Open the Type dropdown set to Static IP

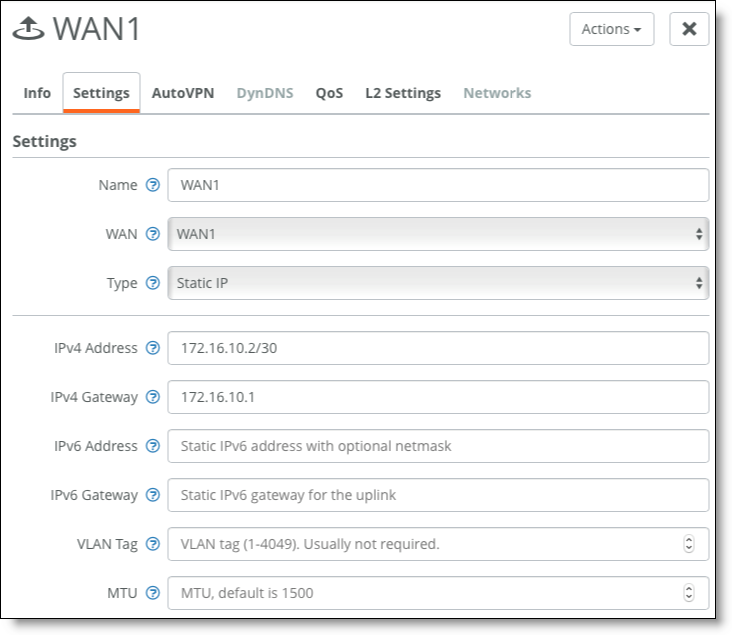tap(438, 283)
